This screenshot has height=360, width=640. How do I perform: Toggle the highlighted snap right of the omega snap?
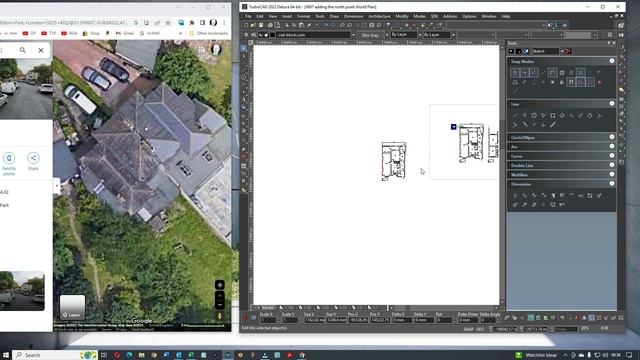[x=580, y=82]
